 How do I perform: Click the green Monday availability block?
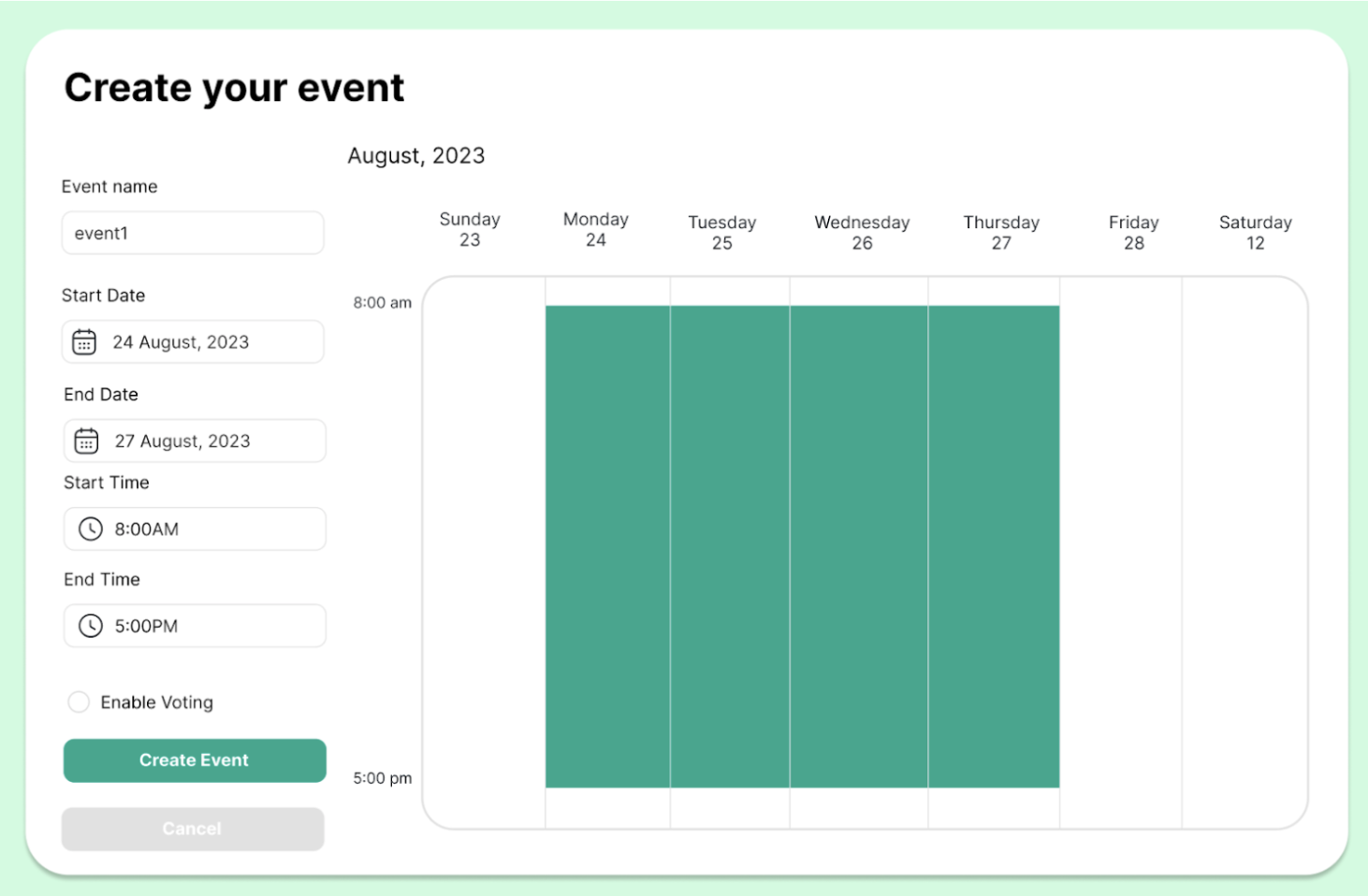click(x=608, y=546)
